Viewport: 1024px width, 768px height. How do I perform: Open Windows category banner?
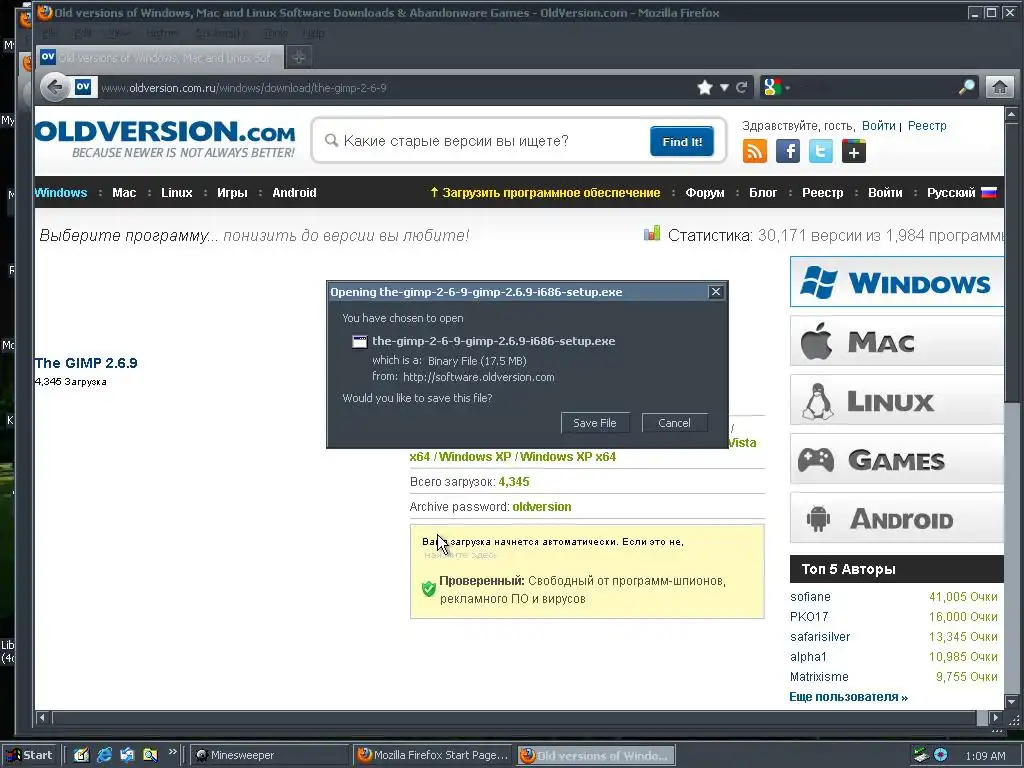896,281
